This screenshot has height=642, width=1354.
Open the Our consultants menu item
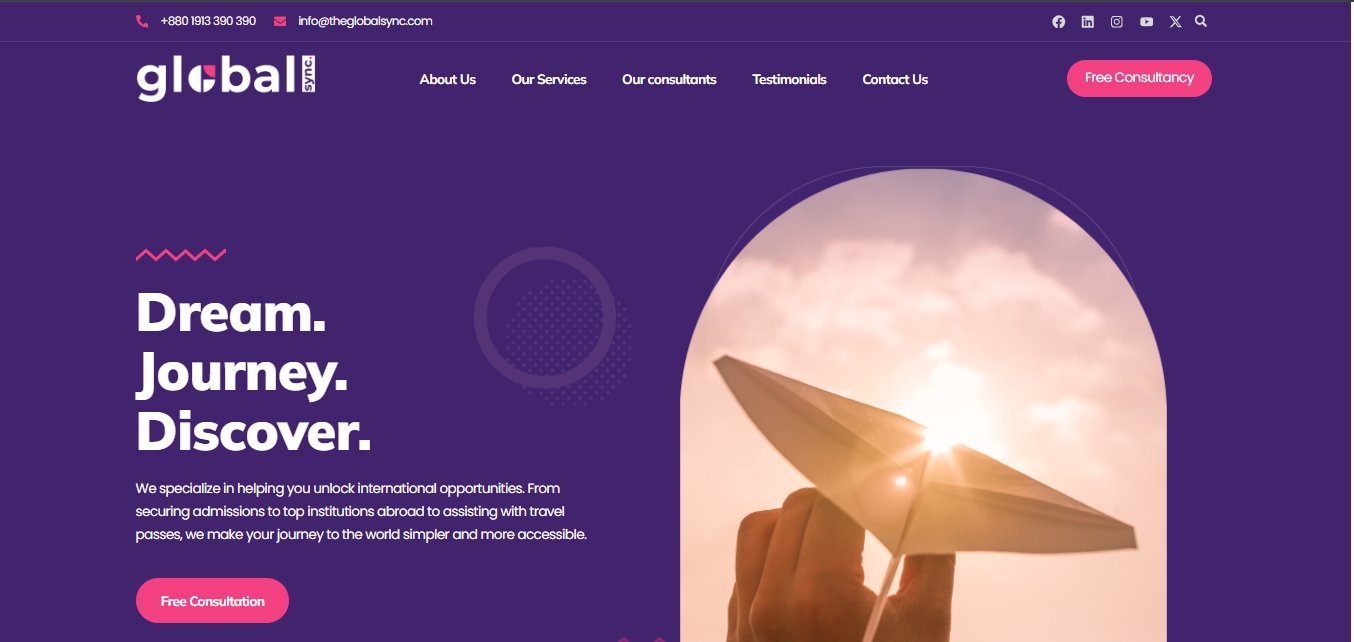669,80
